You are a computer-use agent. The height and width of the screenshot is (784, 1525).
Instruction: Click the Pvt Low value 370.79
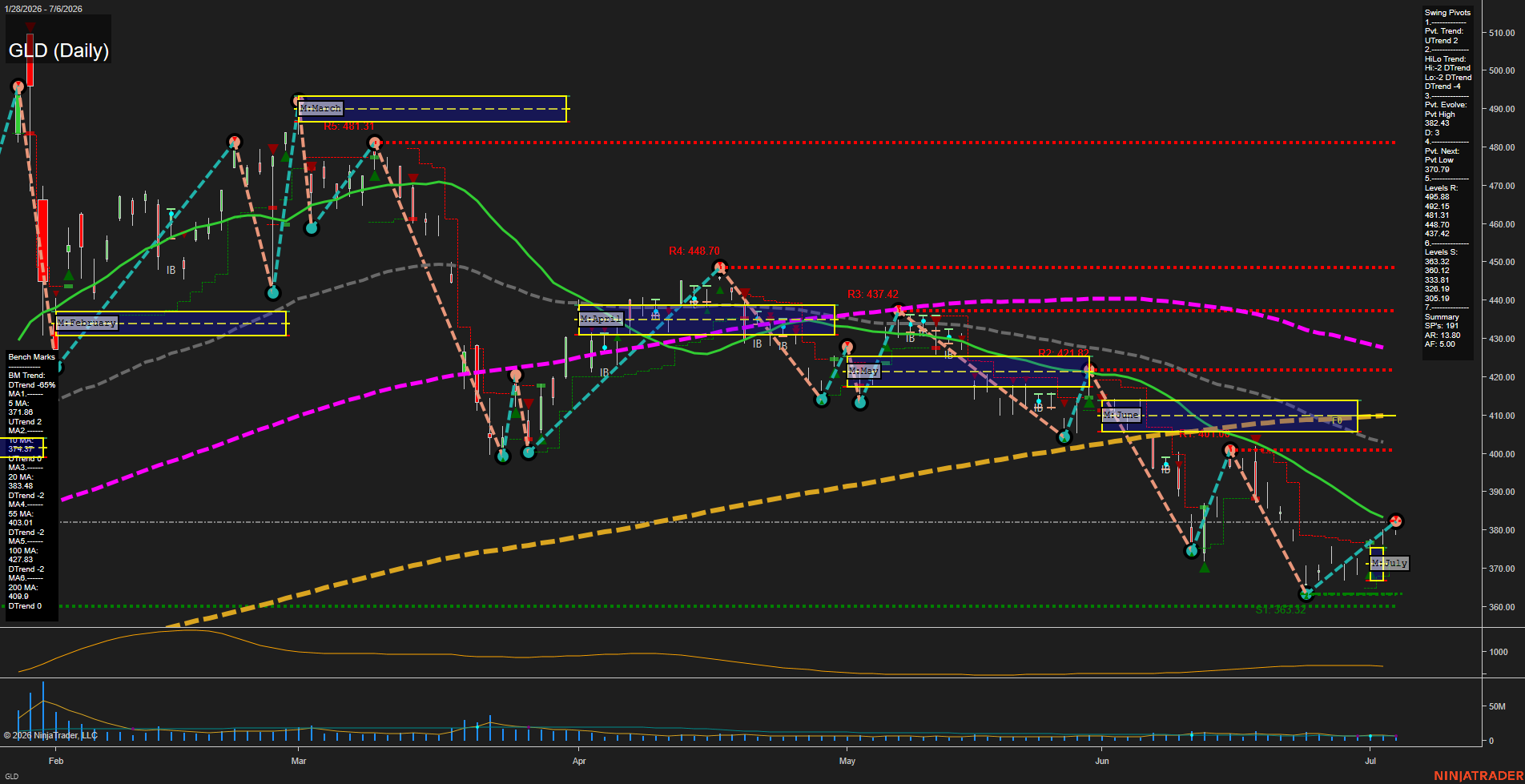click(x=1437, y=170)
